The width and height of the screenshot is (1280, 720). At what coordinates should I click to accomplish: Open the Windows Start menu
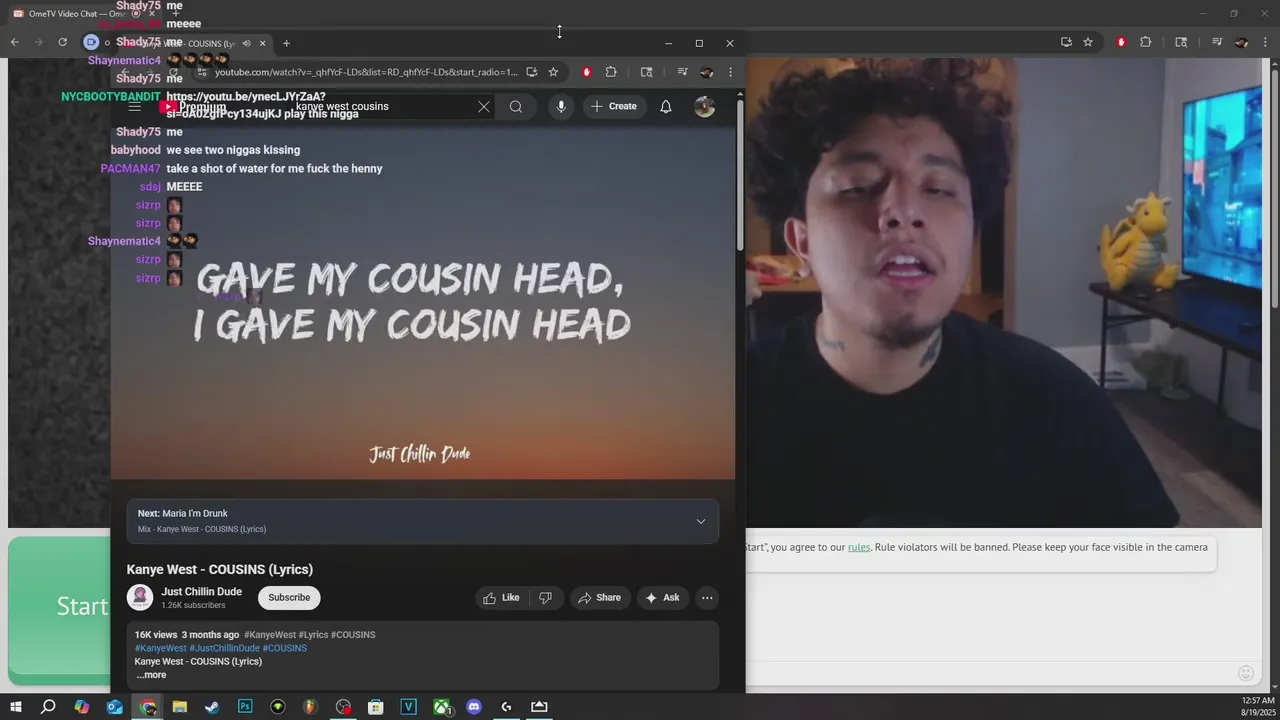coord(15,707)
